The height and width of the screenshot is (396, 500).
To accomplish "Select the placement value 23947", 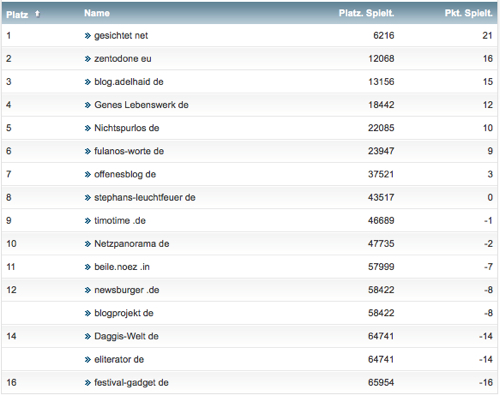I will 381,151.
